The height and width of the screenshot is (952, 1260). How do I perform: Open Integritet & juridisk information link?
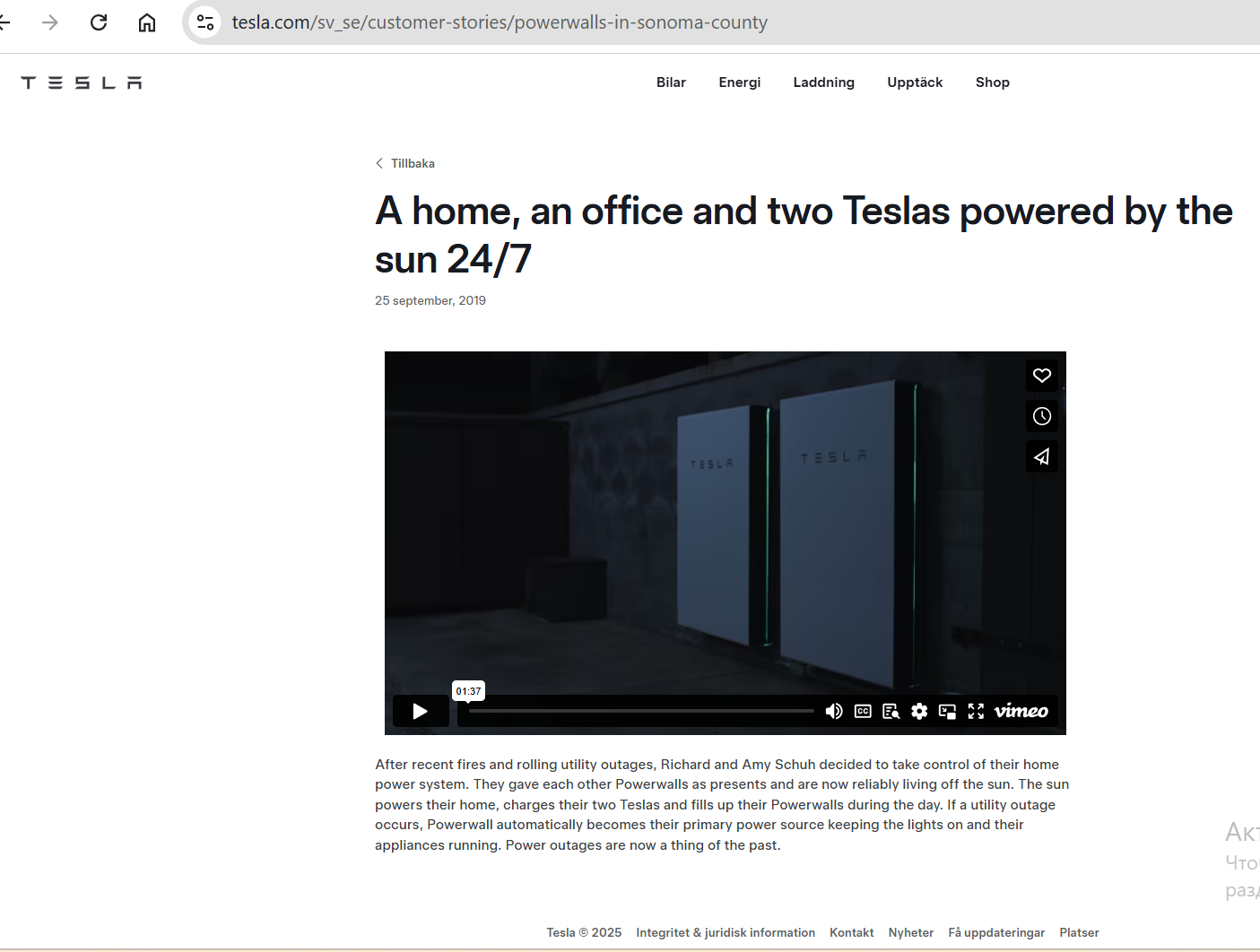[x=726, y=932]
